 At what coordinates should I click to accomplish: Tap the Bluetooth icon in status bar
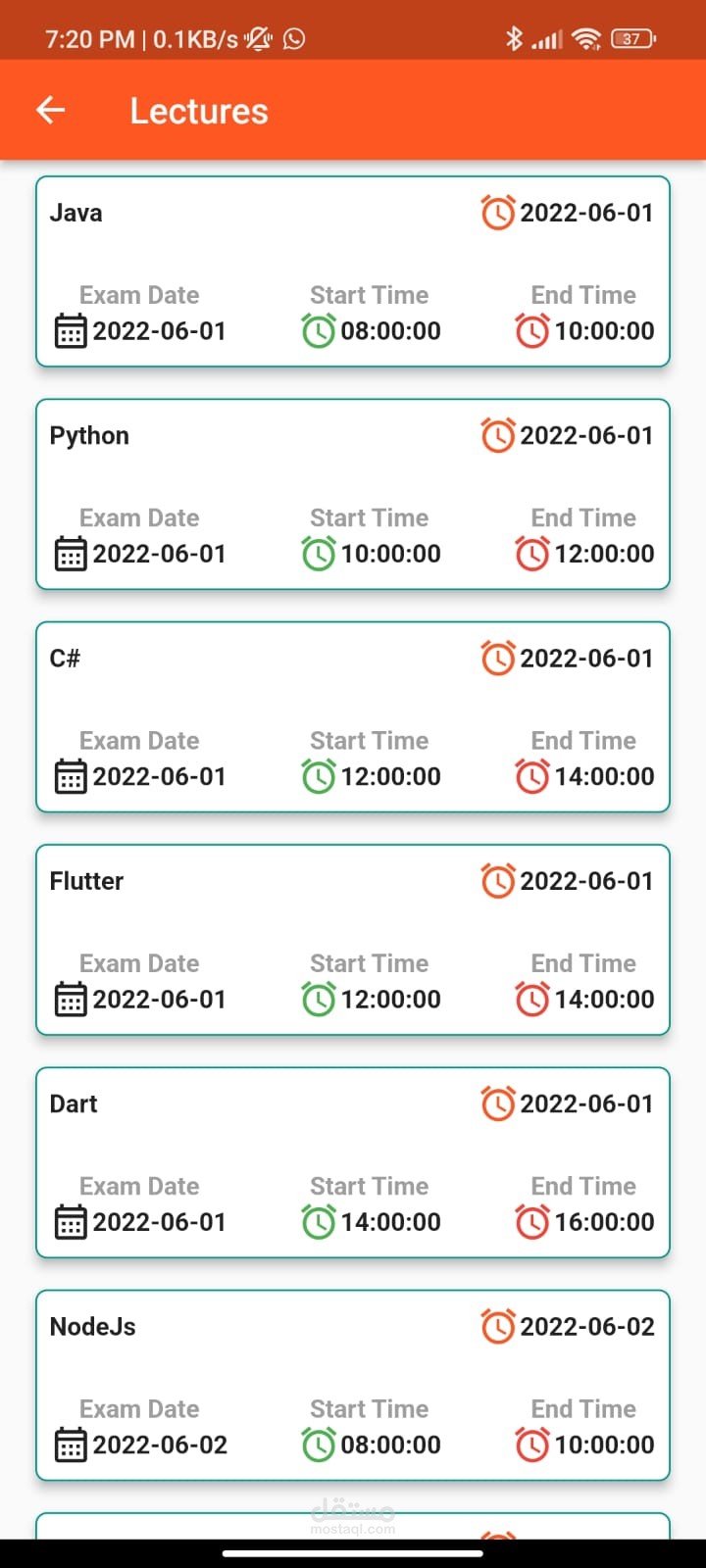514,39
